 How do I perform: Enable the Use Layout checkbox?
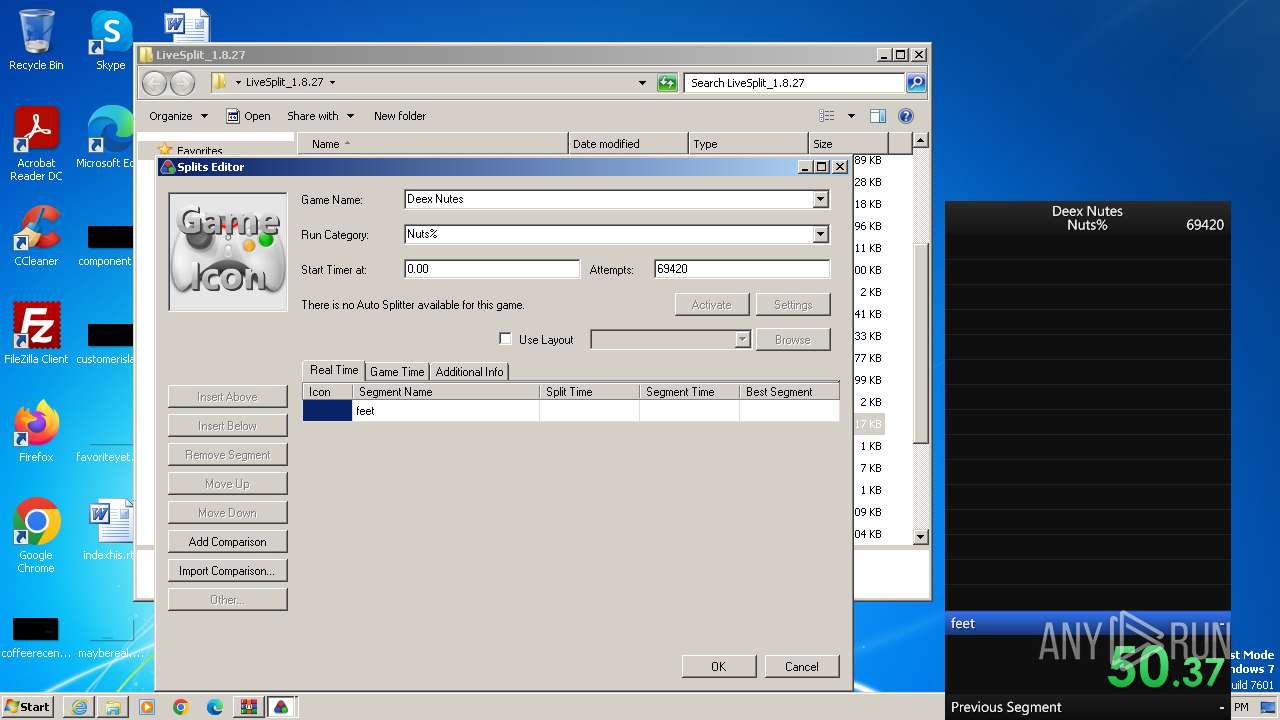[x=505, y=339]
